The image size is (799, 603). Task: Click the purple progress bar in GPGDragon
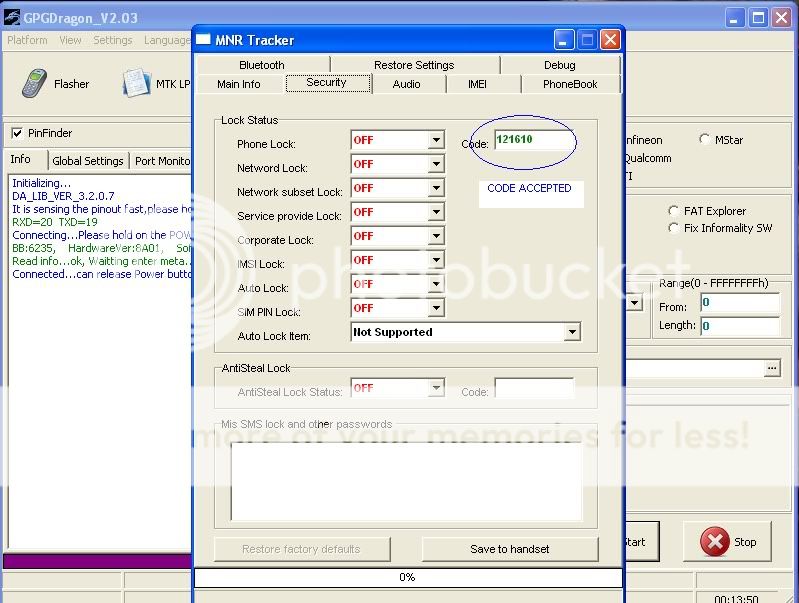pyautogui.click(x=97, y=561)
